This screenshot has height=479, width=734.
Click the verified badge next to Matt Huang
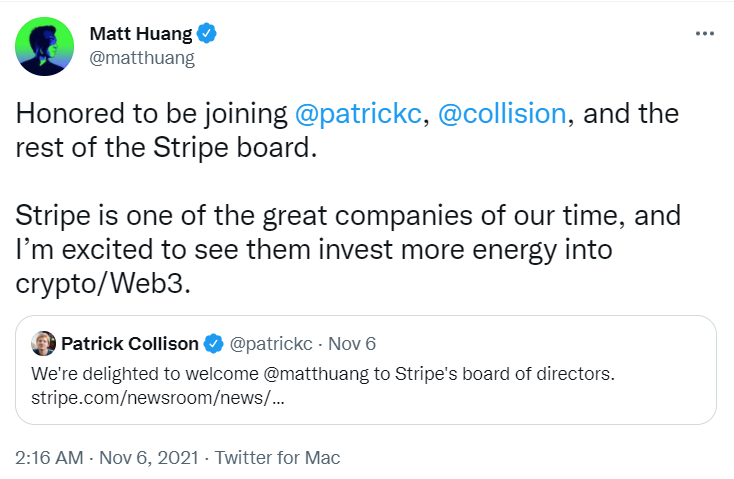(206, 34)
